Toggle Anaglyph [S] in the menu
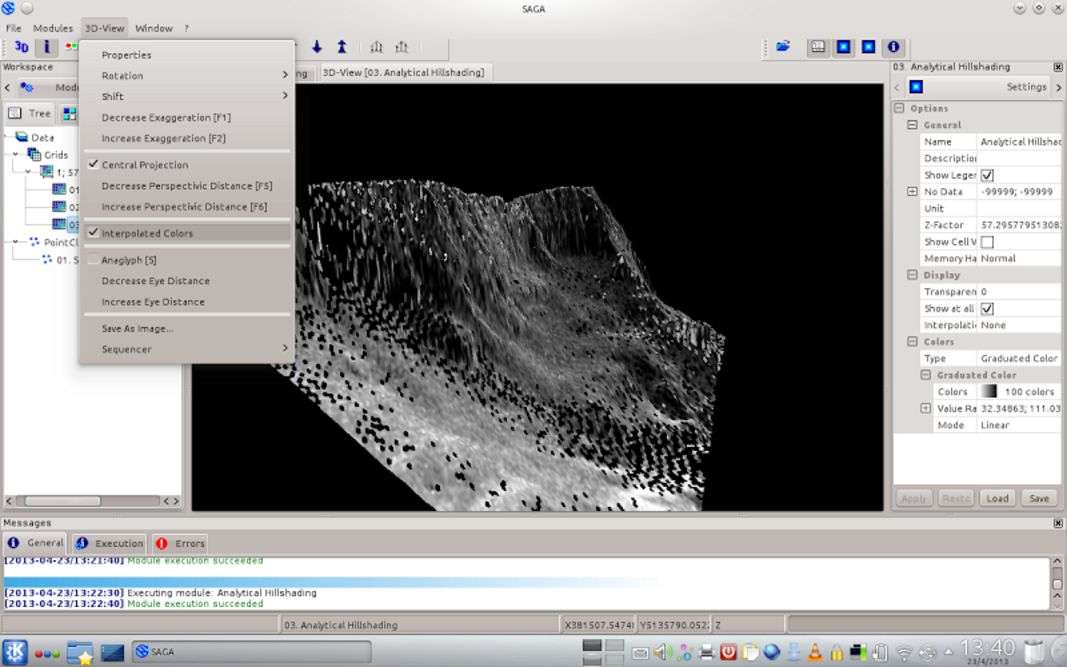 pyautogui.click(x=129, y=260)
